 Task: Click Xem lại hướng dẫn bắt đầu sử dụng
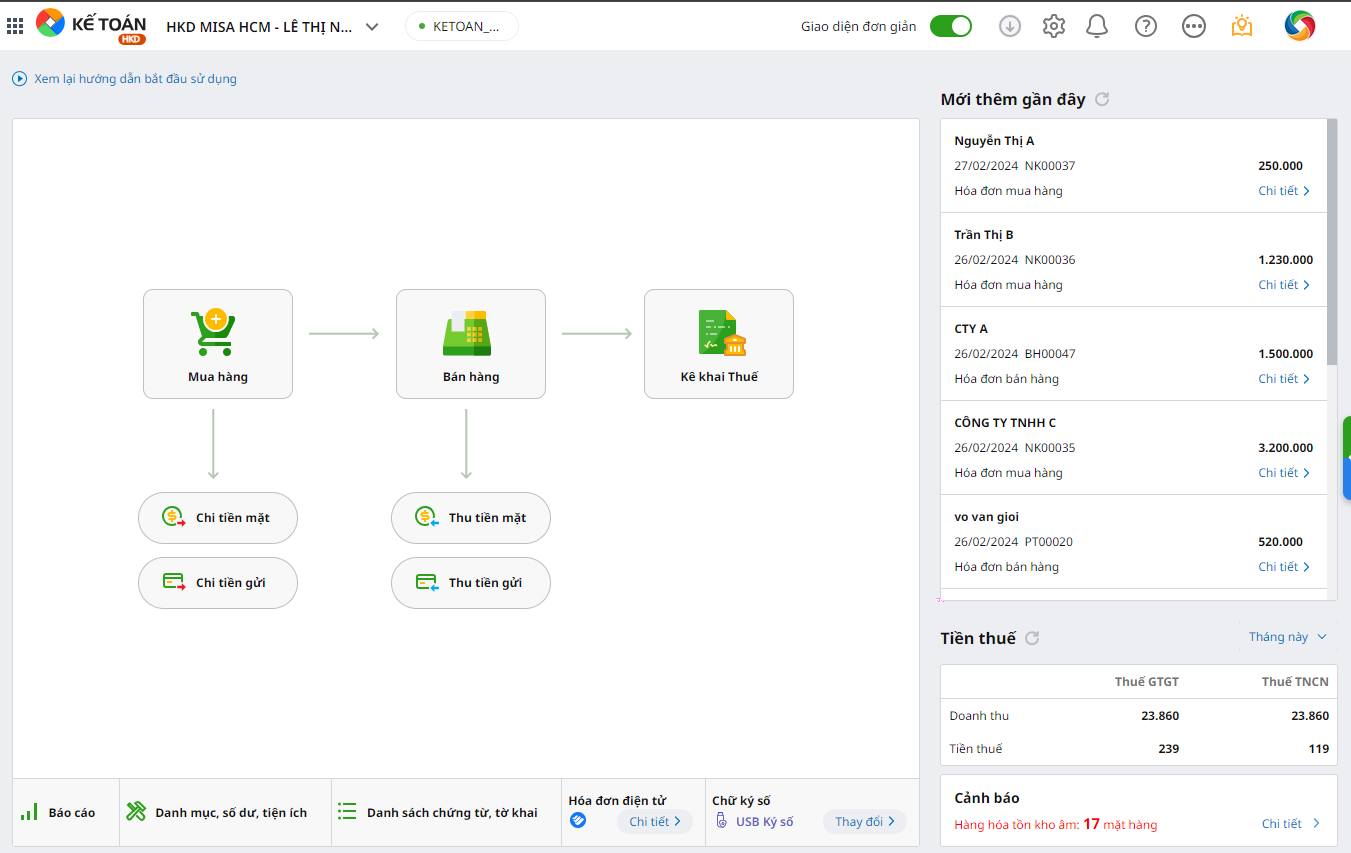click(125, 79)
